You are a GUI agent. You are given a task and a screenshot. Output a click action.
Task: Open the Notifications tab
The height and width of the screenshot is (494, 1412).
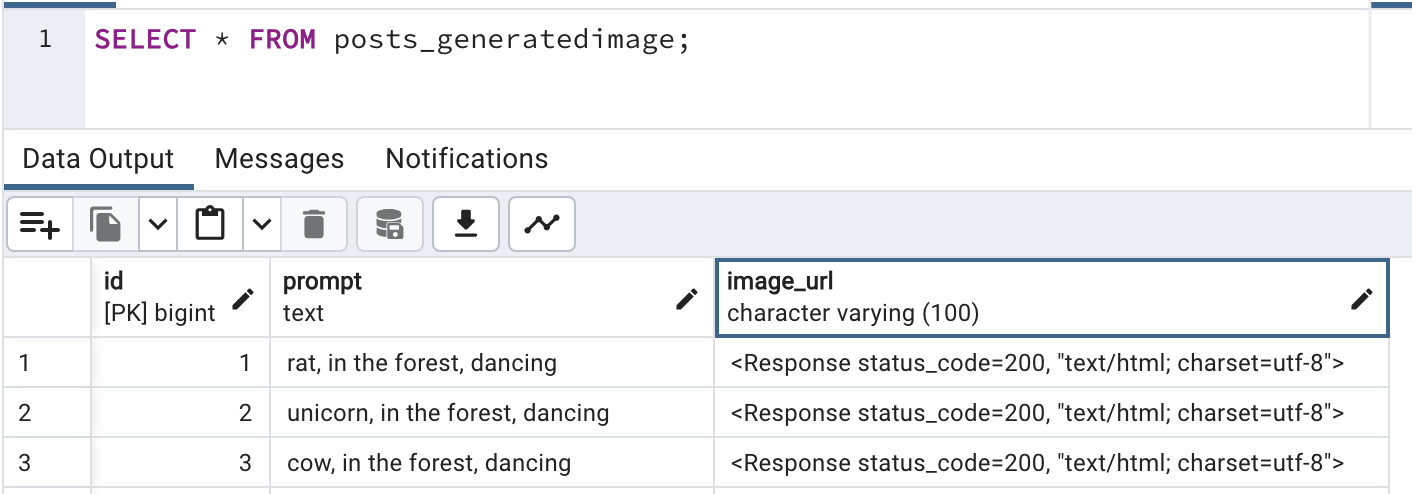click(467, 159)
